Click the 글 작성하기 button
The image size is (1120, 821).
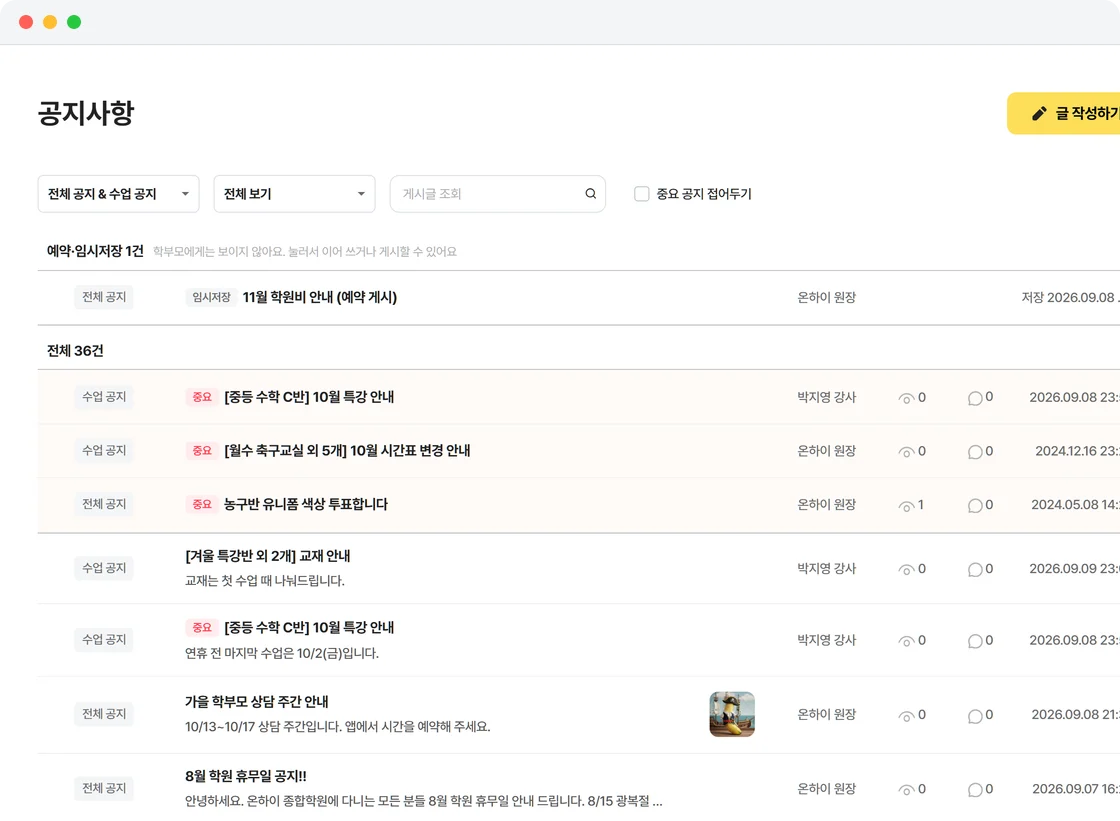click(1064, 114)
